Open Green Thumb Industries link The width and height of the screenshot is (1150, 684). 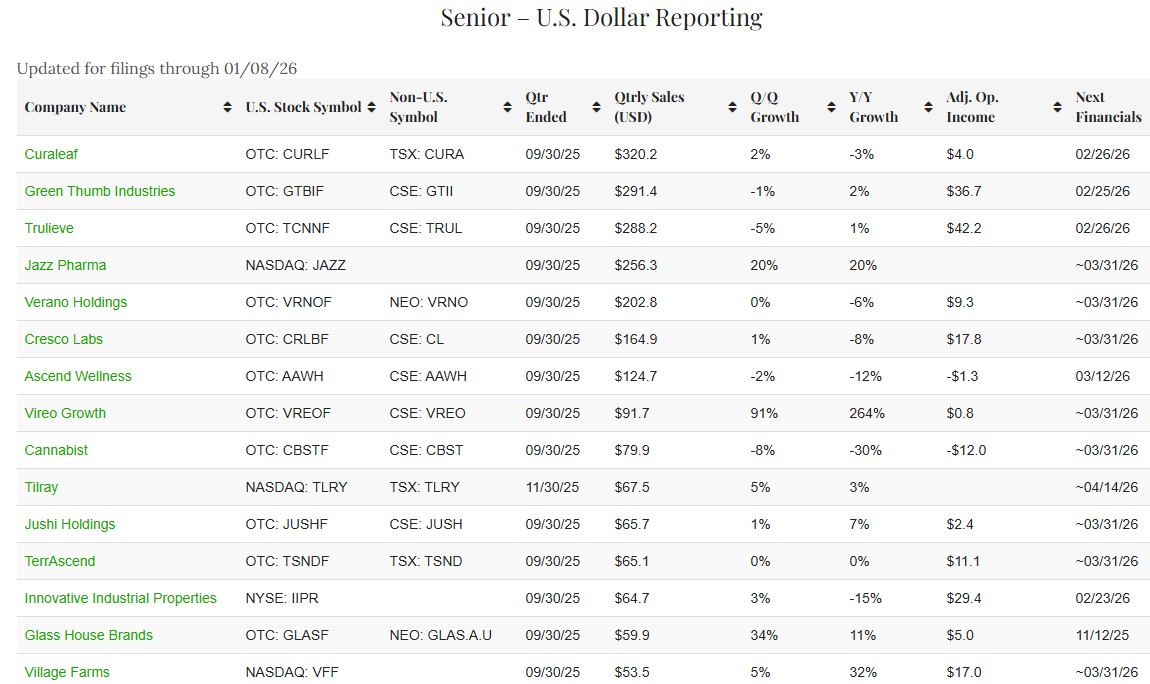point(100,191)
